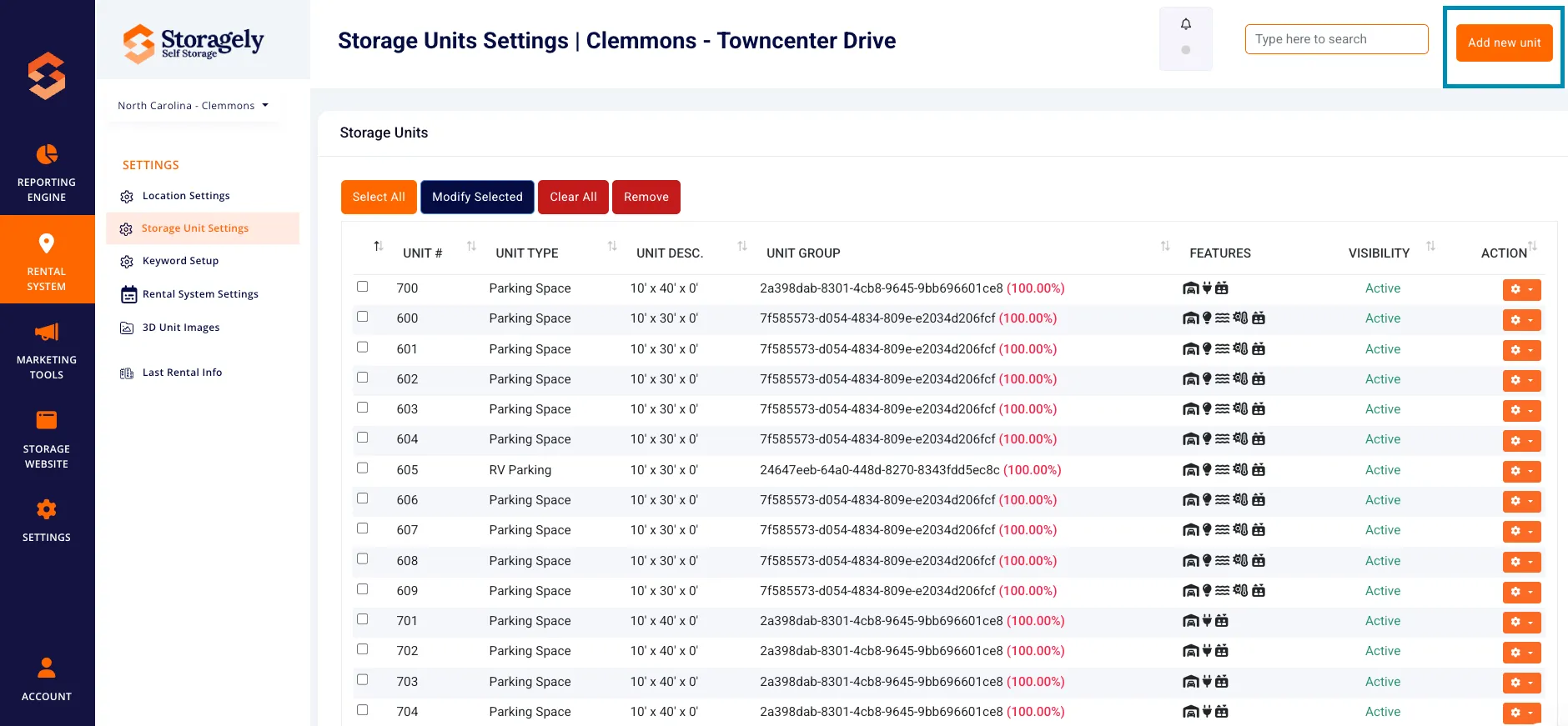Click Modify Selected

pos(477,197)
